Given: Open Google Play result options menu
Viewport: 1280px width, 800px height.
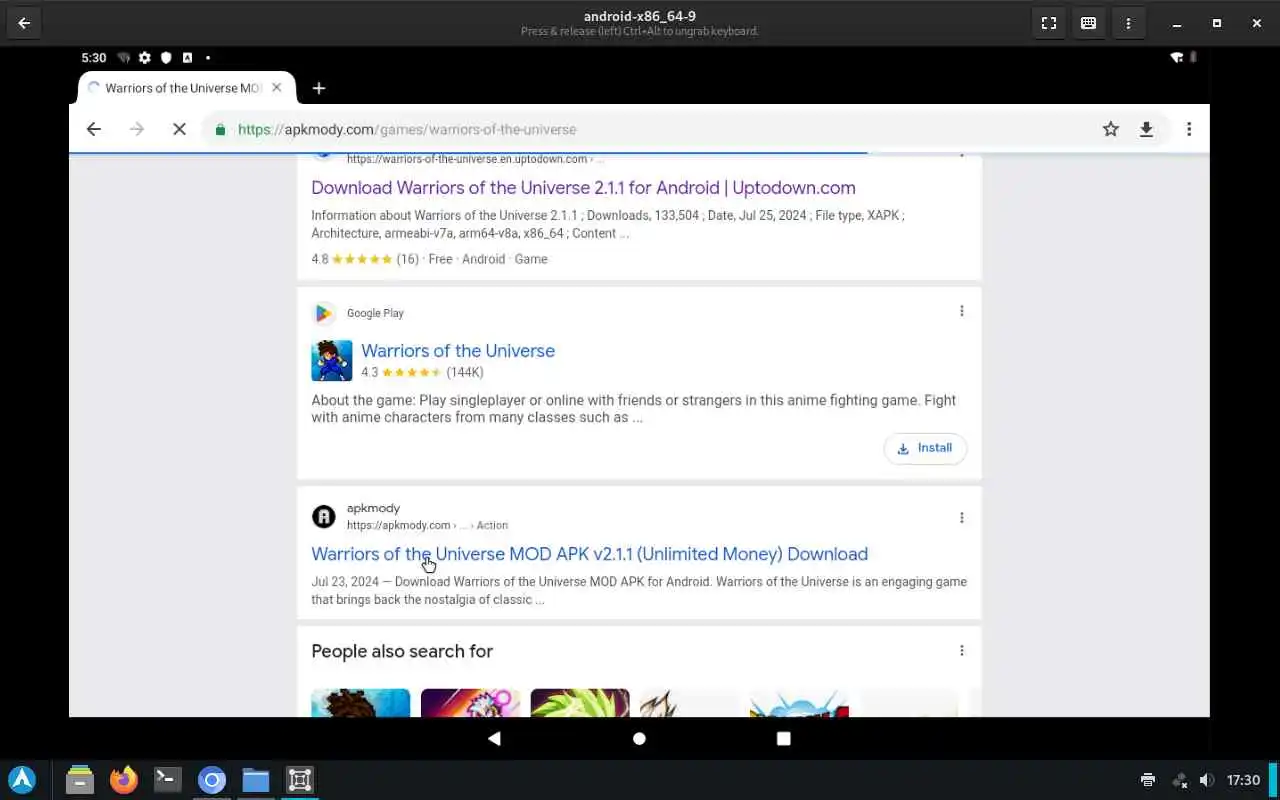Looking at the screenshot, I should (x=962, y=311).
